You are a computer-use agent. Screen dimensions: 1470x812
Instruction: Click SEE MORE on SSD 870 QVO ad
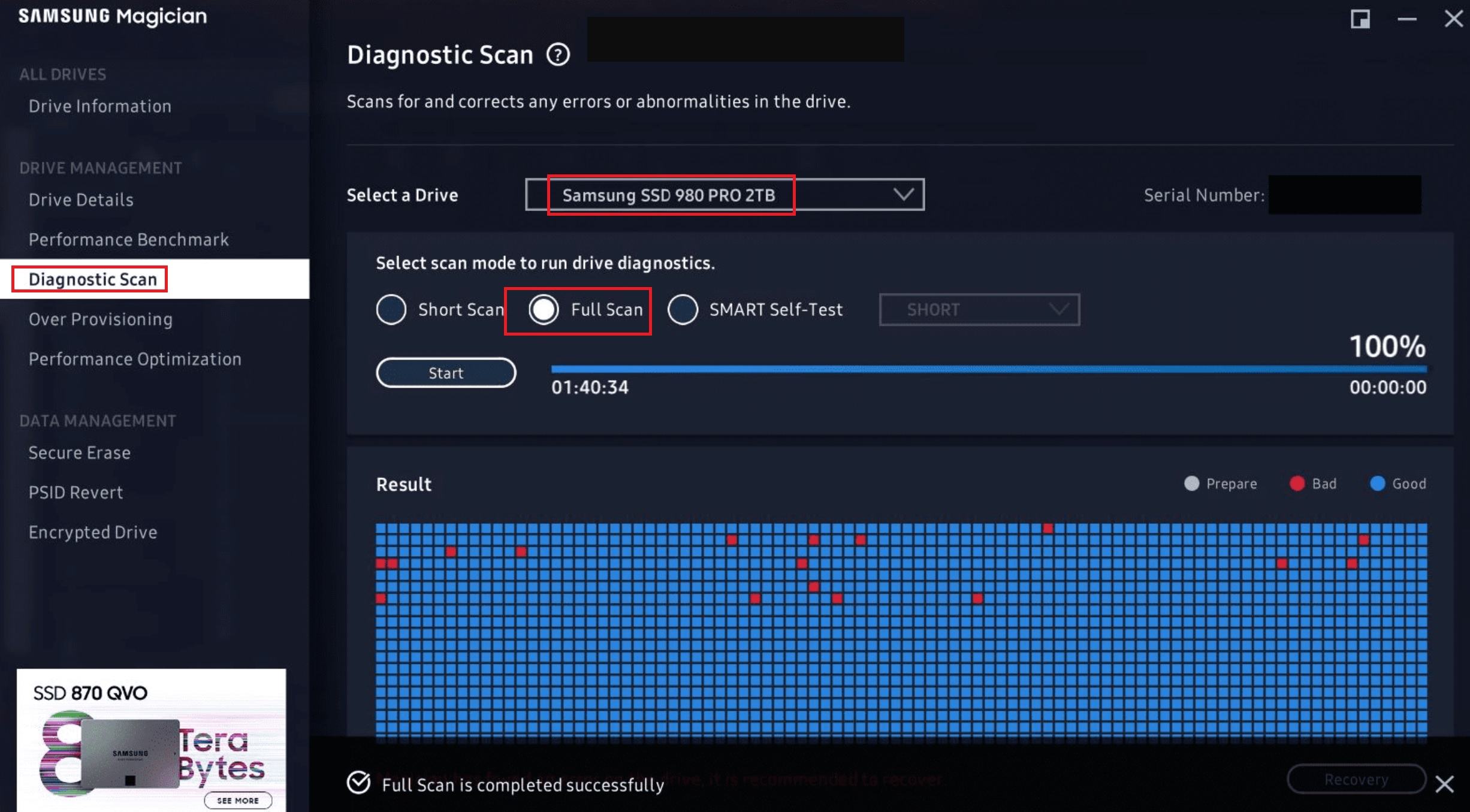238,800
